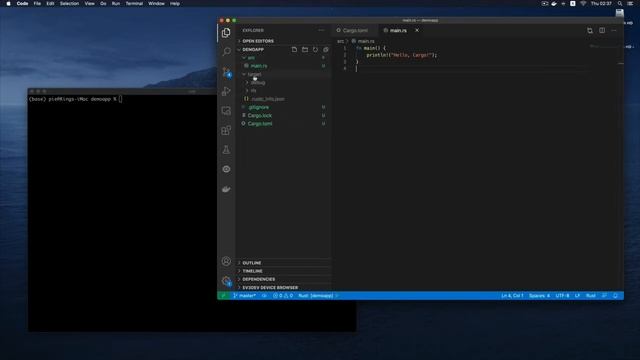
Task: Open the Remote Explorer icon in activity bar
Action: [226, 111]
